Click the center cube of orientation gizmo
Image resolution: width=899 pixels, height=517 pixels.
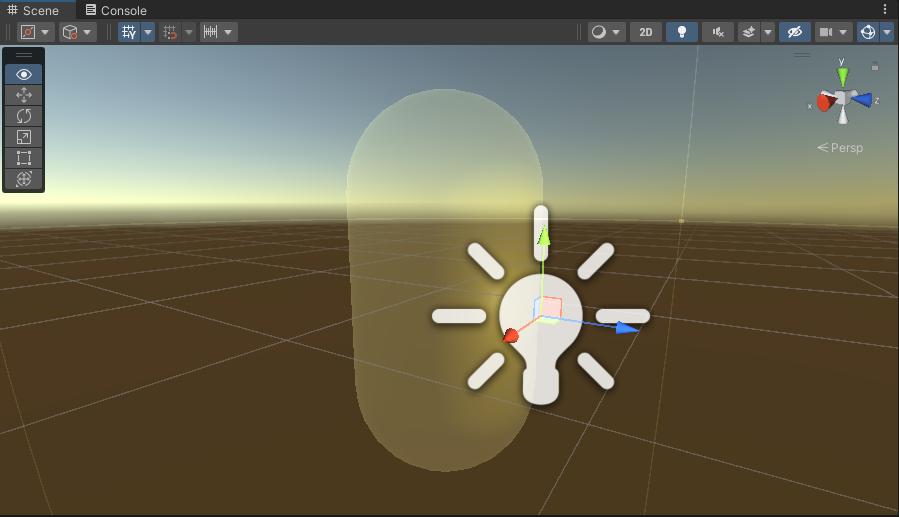(843, 97)
